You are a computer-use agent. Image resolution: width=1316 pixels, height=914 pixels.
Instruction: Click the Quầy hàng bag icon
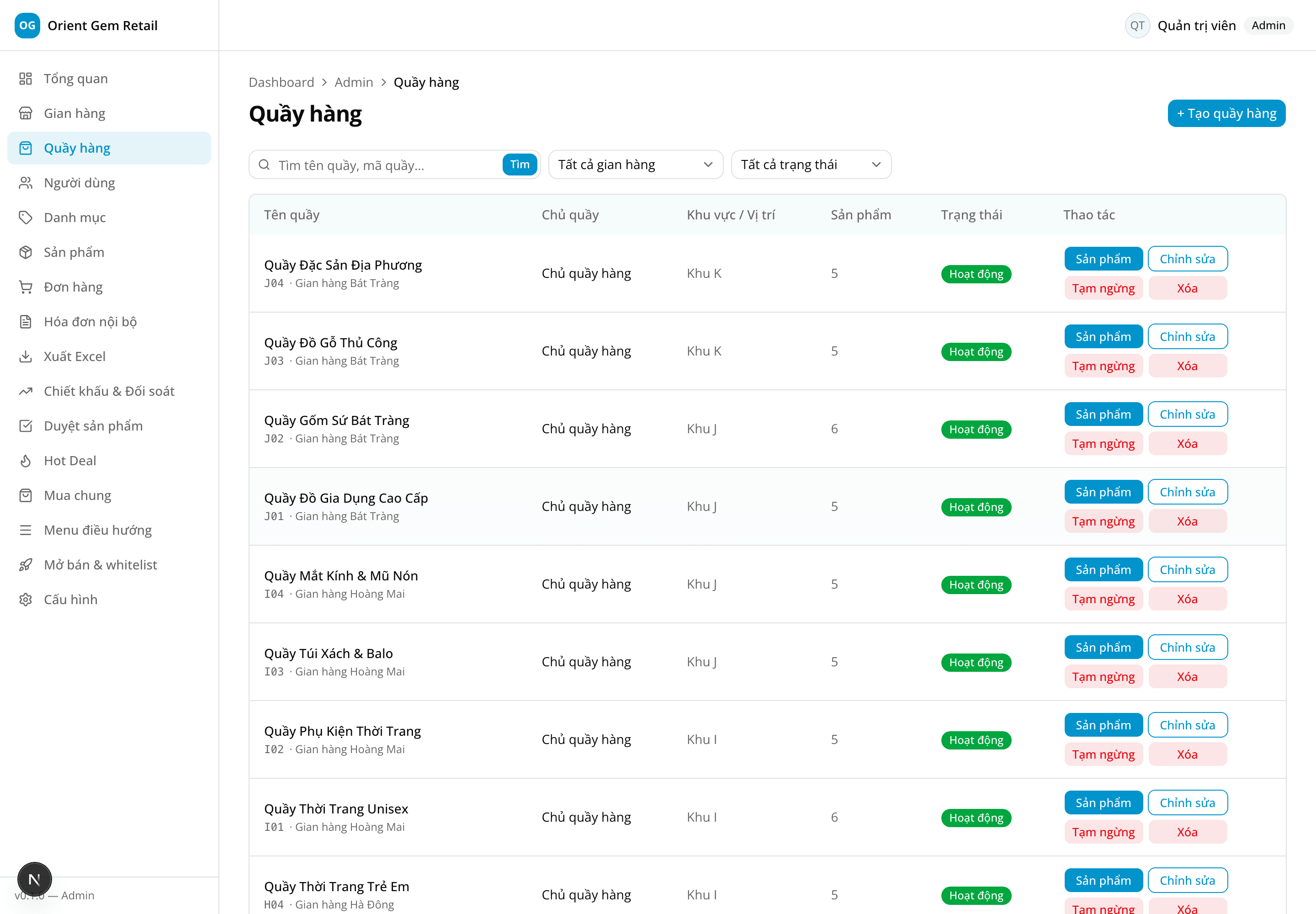pos(25,149)
